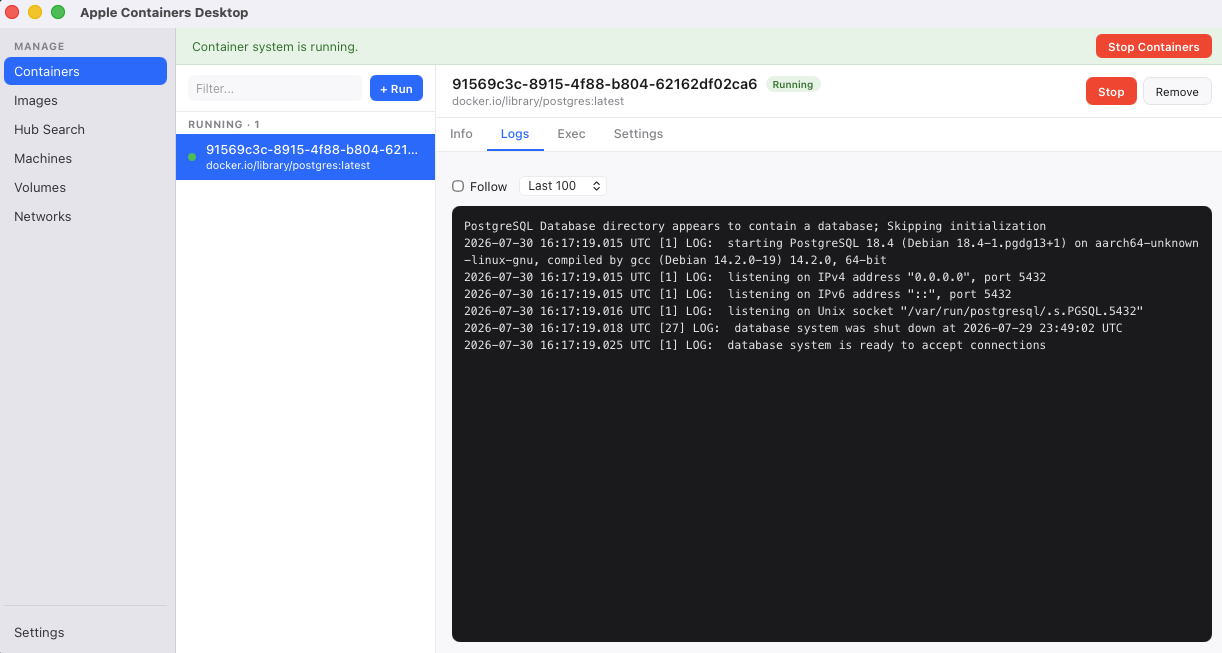The width and height of the screenshot is (1222, 653).
Task: Switch to the Exec tab
Action: point(571,134)
